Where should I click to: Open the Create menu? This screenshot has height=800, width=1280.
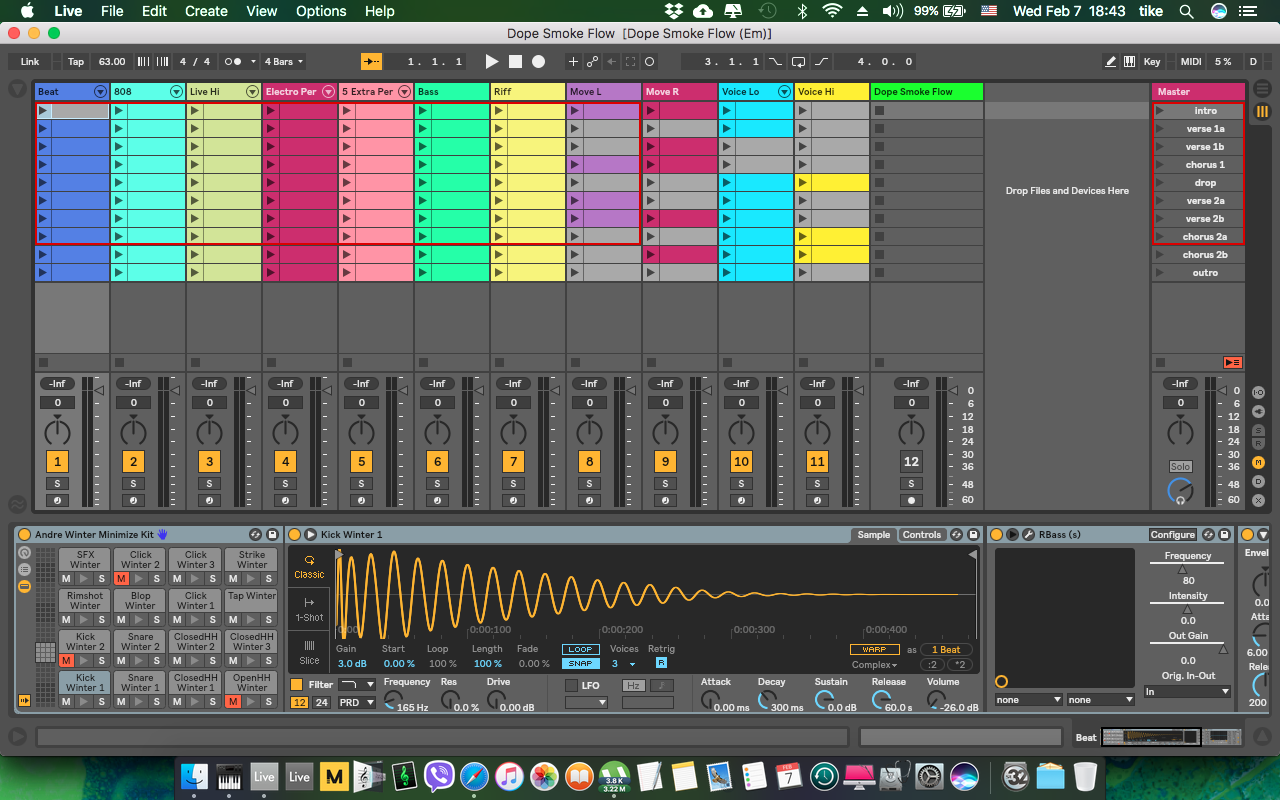point(206,11)
